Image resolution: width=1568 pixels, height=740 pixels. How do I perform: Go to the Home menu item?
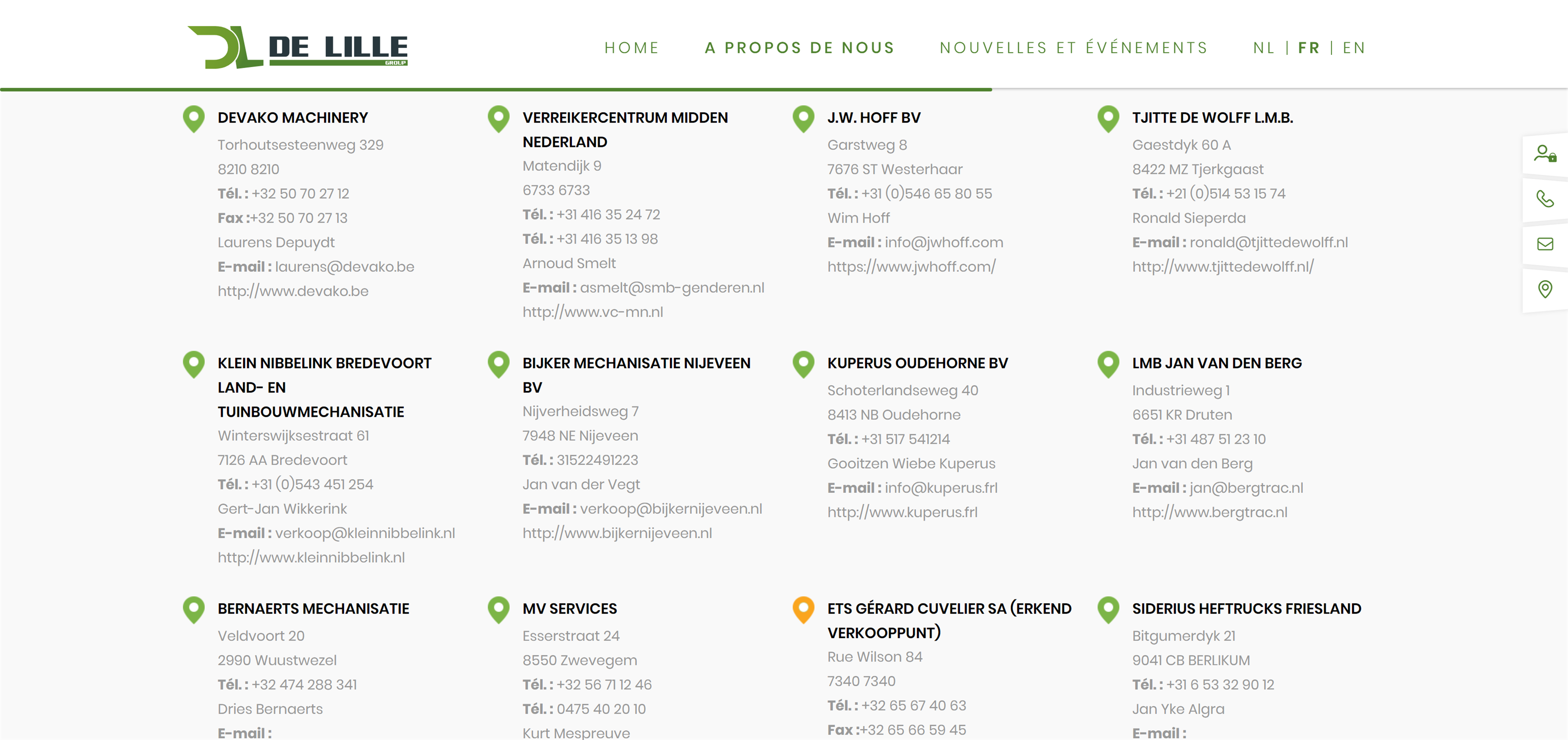tap(631, 48)
